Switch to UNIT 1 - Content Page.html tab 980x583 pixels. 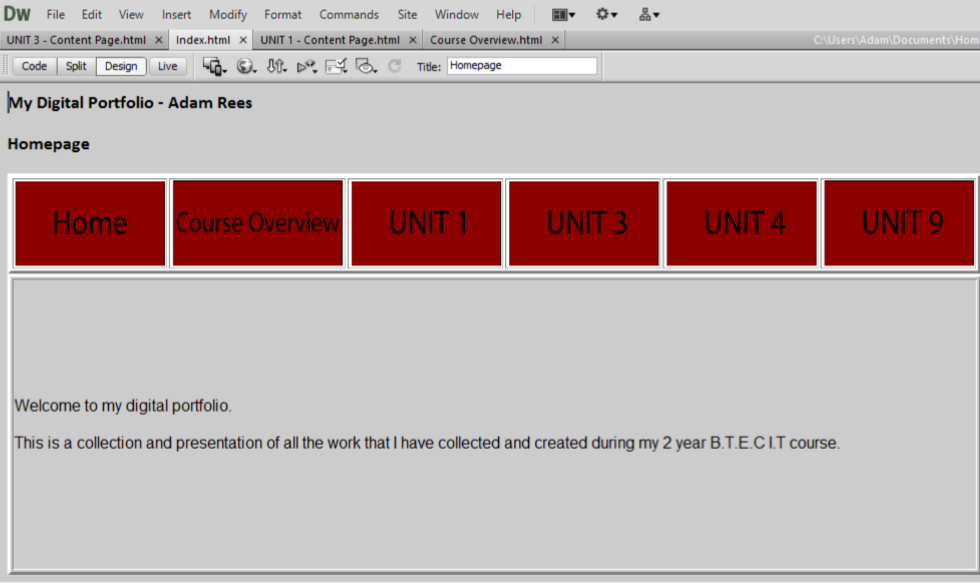330,40
